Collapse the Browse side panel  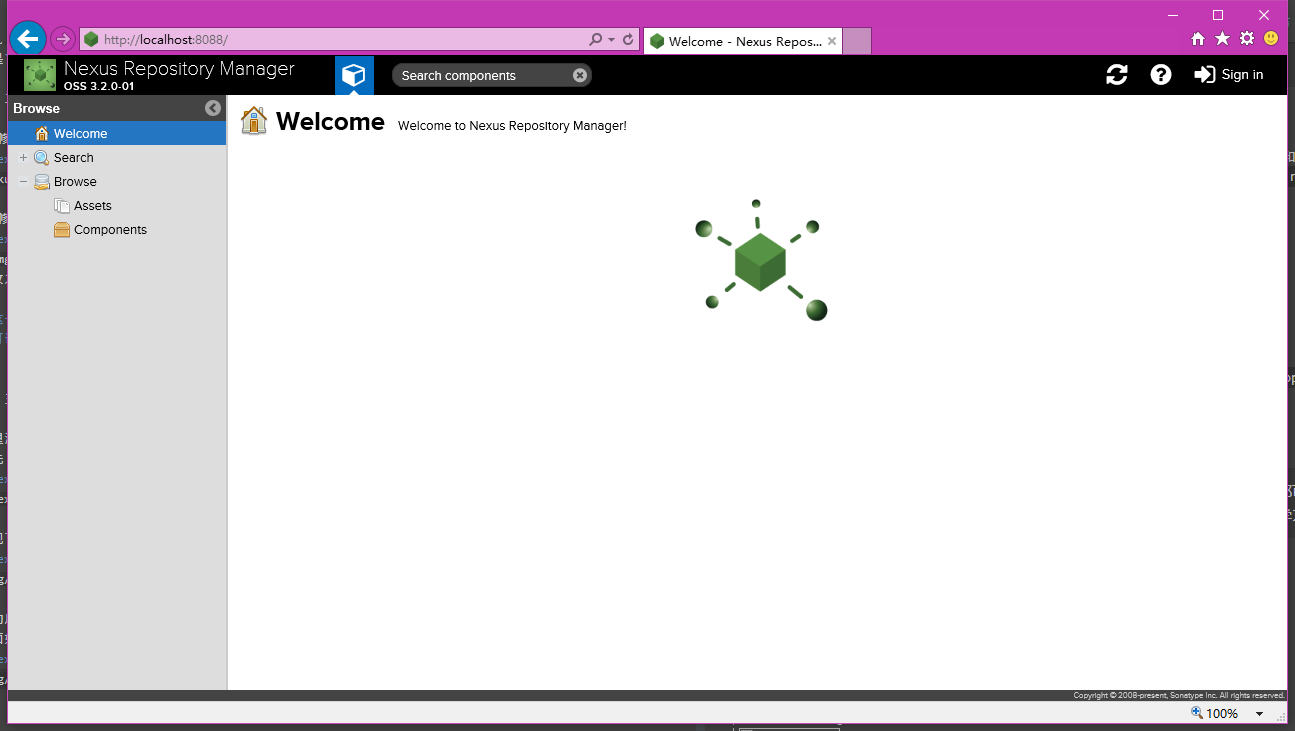coord(212,108)
